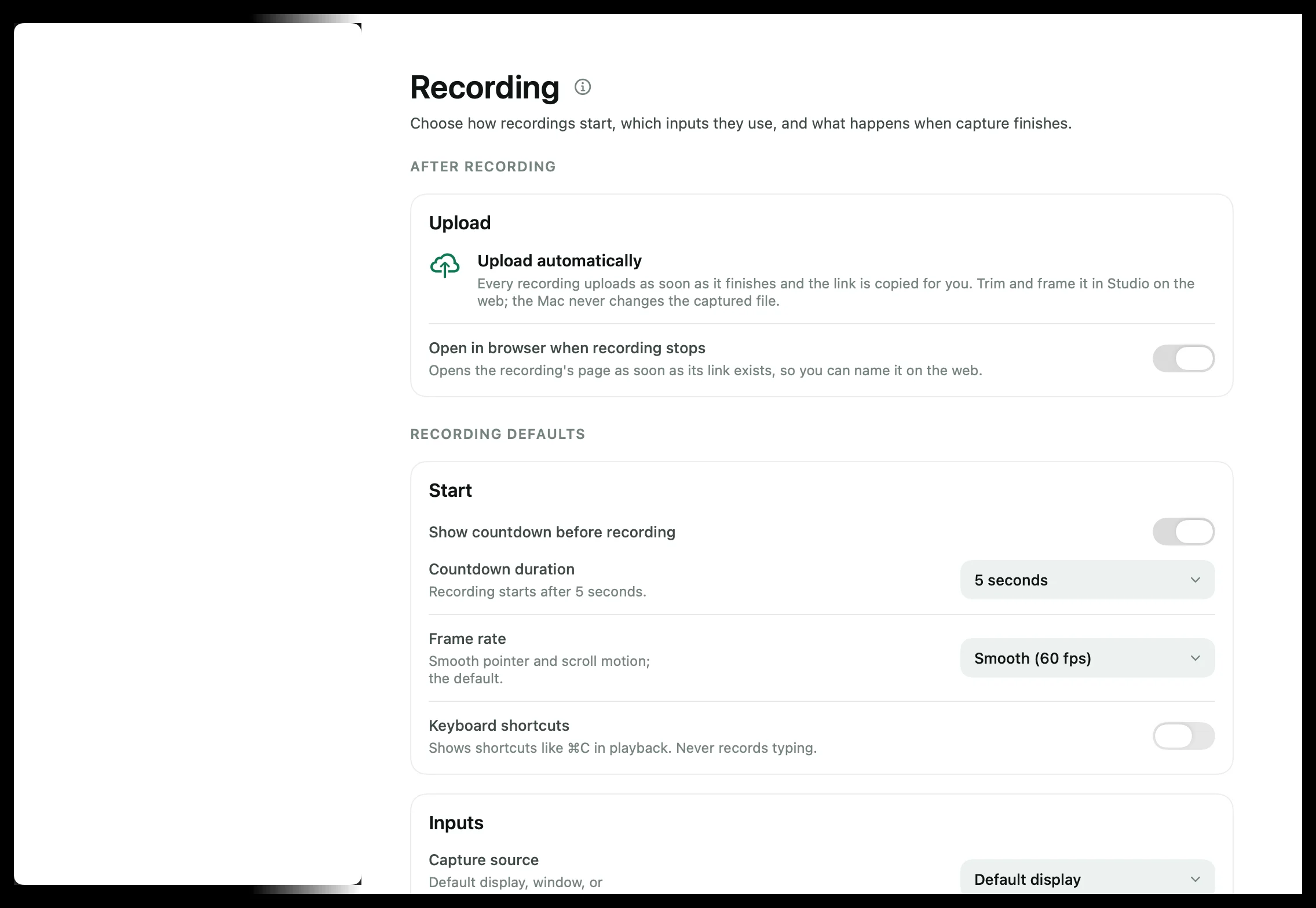1316x908 pixels.
Task: Click 'Opens the recording's page' description
Action: (705, 371)
